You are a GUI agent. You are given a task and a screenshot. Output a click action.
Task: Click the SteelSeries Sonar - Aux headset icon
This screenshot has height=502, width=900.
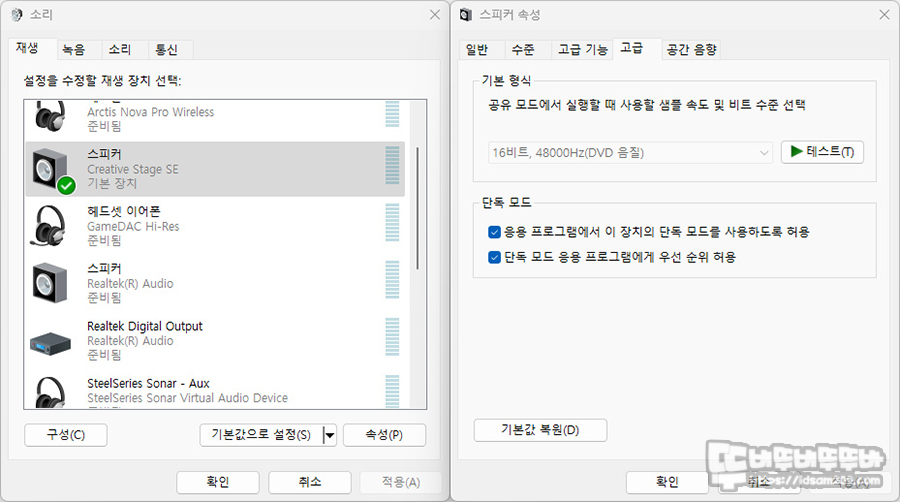pos(50,392)
